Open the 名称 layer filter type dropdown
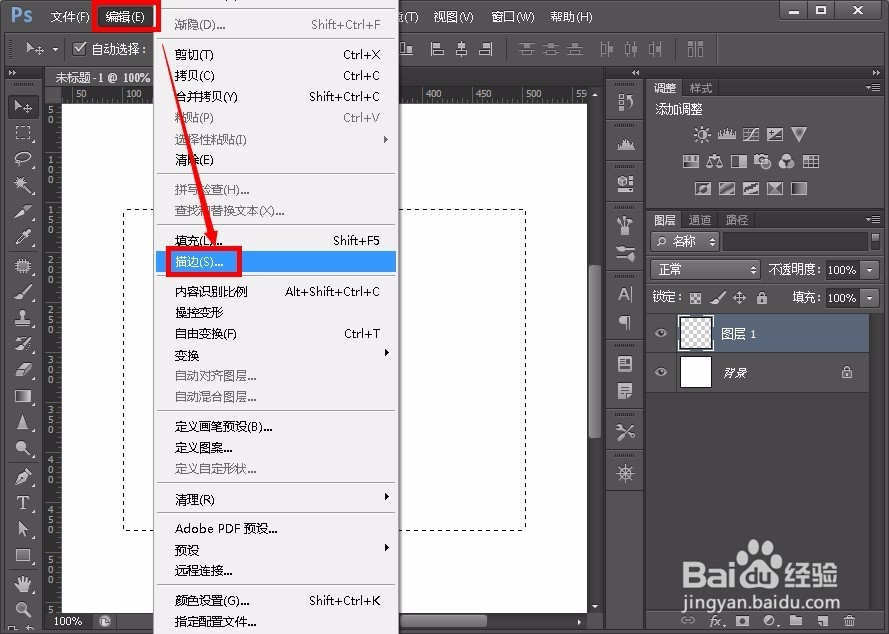Screen dimensions: 889x634 685,242
